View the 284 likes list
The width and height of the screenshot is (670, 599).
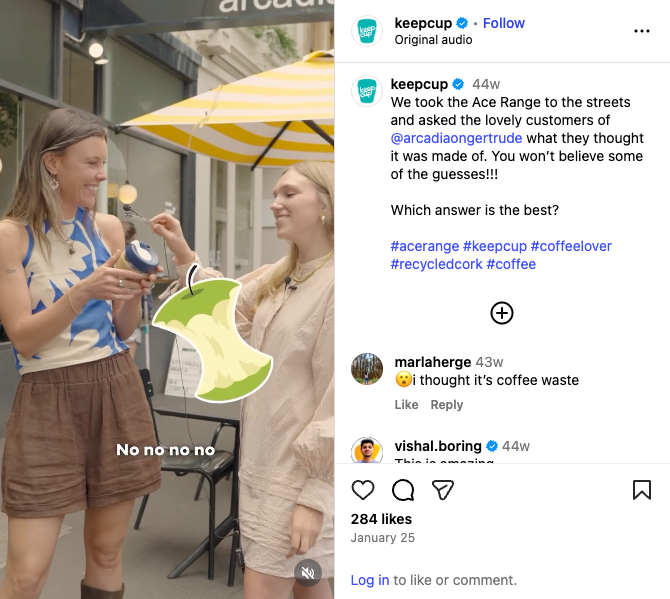point(381,519)
